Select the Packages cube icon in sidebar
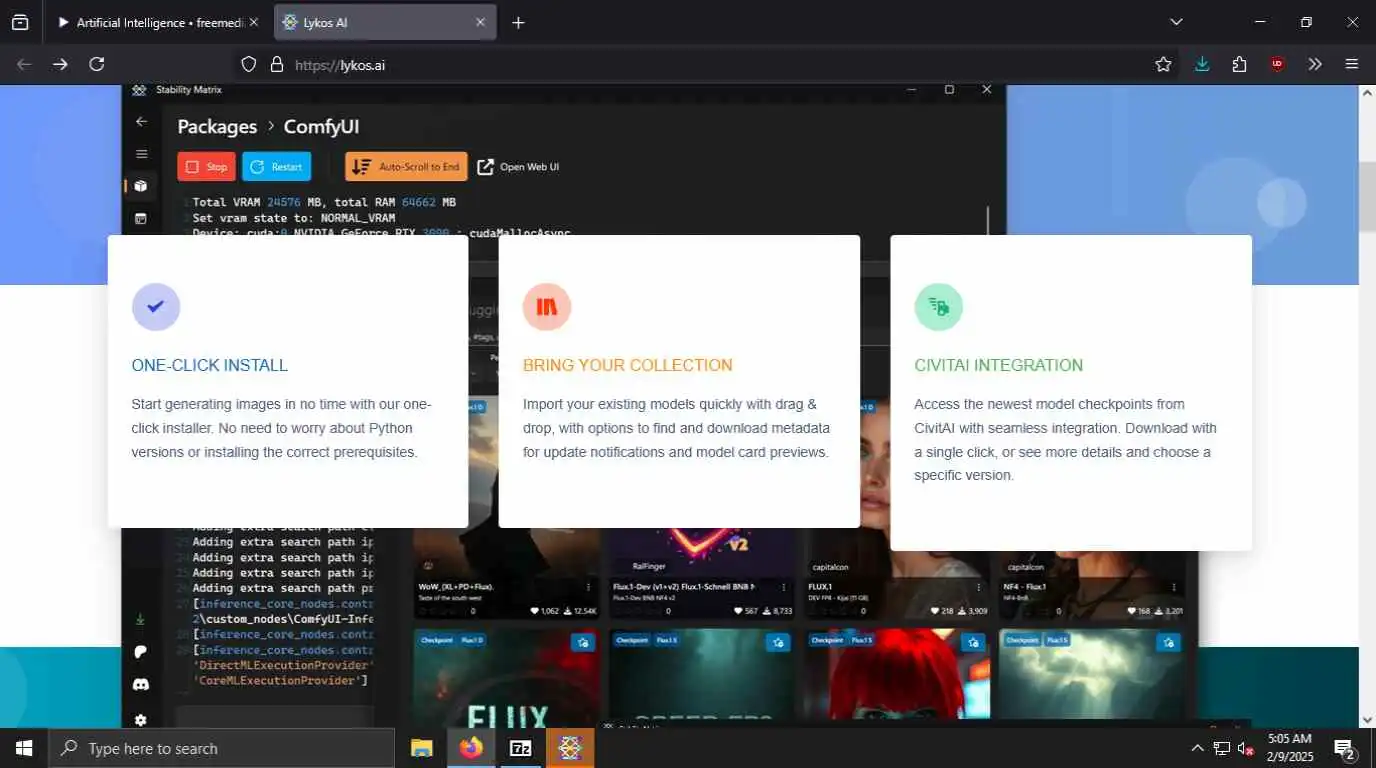This screenshot has width=1376, height=768. click(141, 186)
